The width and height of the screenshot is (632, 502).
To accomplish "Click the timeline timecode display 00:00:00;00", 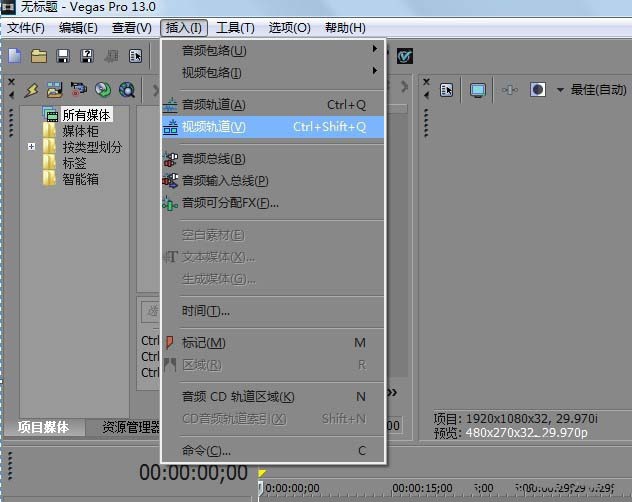I will coord(193,473).
